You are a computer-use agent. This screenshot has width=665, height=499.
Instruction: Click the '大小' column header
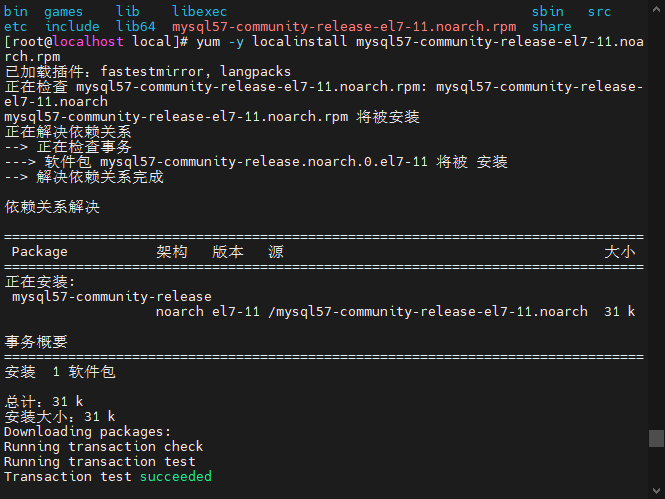pyautogui.click(x=620, y=252)
